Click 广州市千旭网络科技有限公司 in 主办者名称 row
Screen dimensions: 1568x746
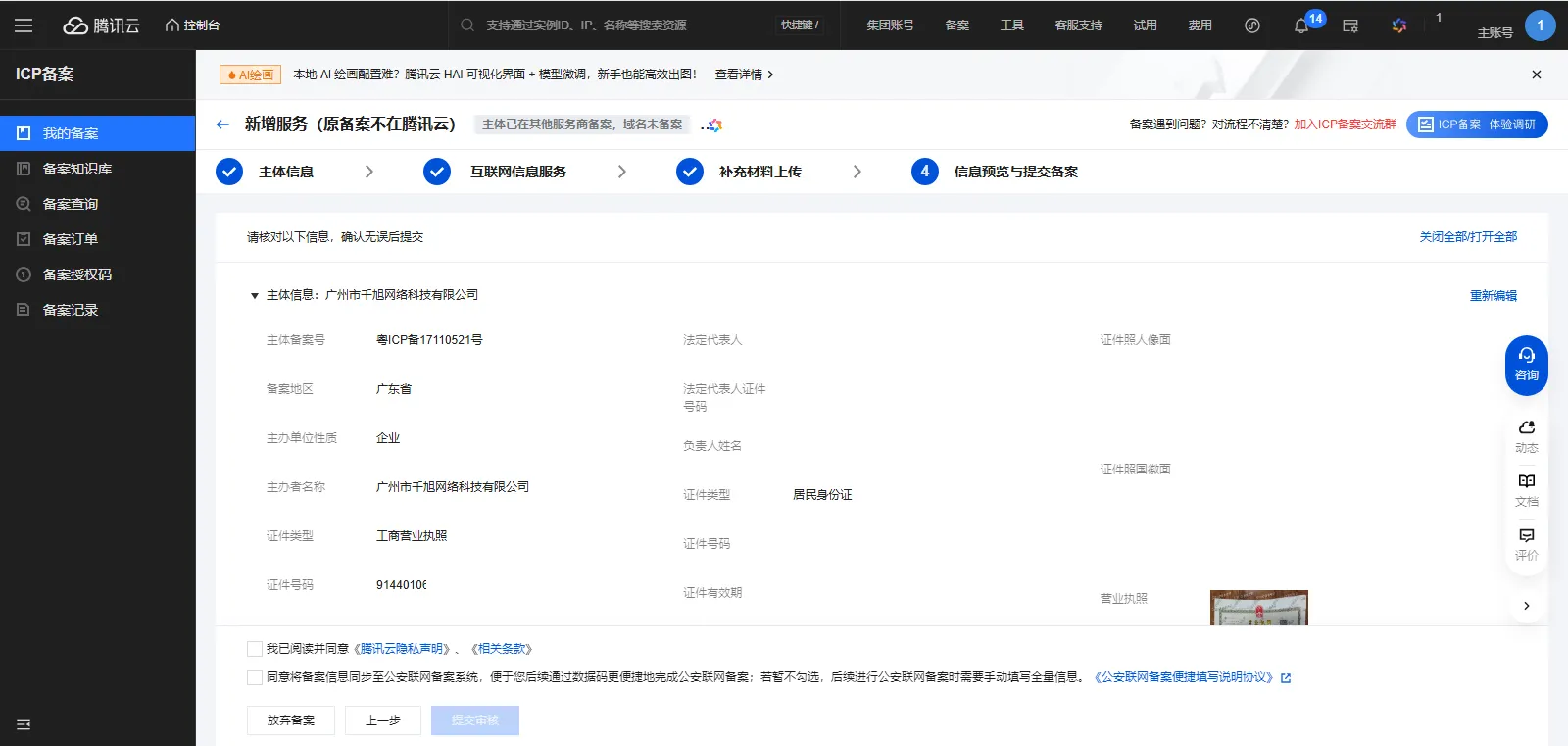click(453, 487)
